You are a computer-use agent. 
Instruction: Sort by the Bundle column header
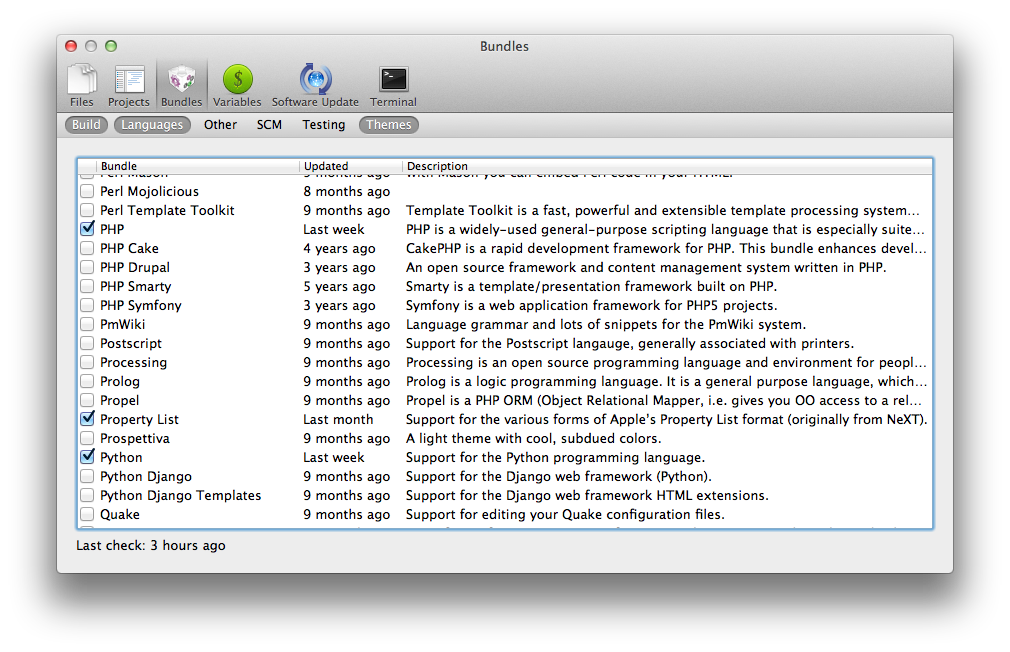pos(198,166)
